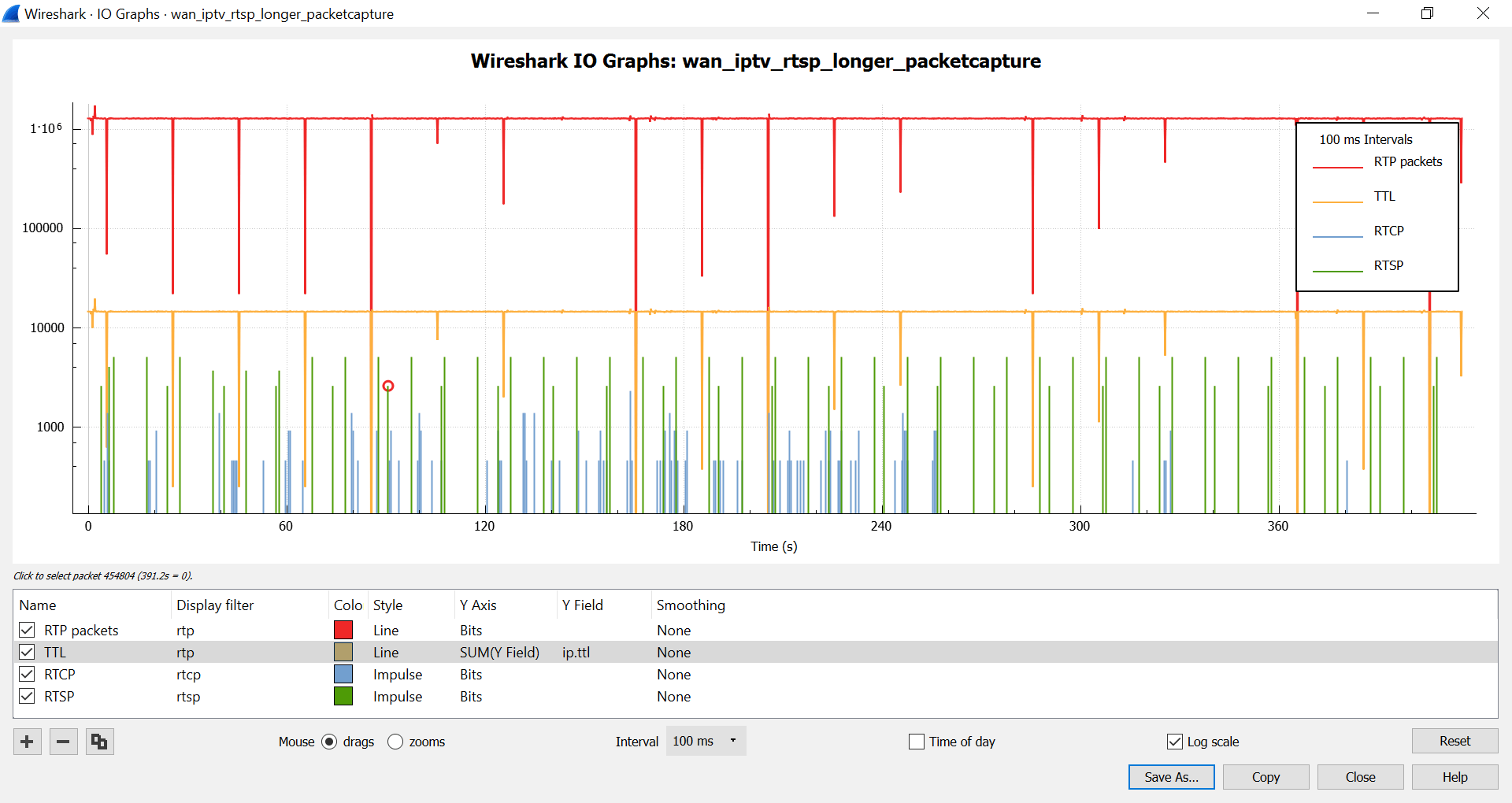The height and width of the screenshot is (803, 1512).
Task: Click the blue RTCP color swatch
Action: pos(343,674)
